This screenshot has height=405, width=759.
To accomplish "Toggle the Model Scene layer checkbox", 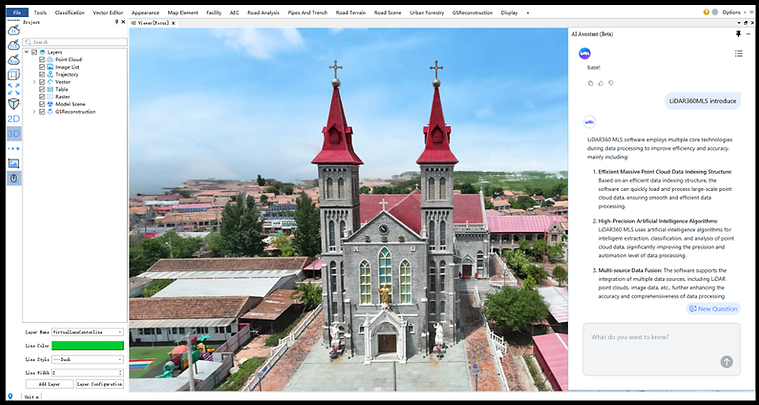I will [x=42, y=104].
